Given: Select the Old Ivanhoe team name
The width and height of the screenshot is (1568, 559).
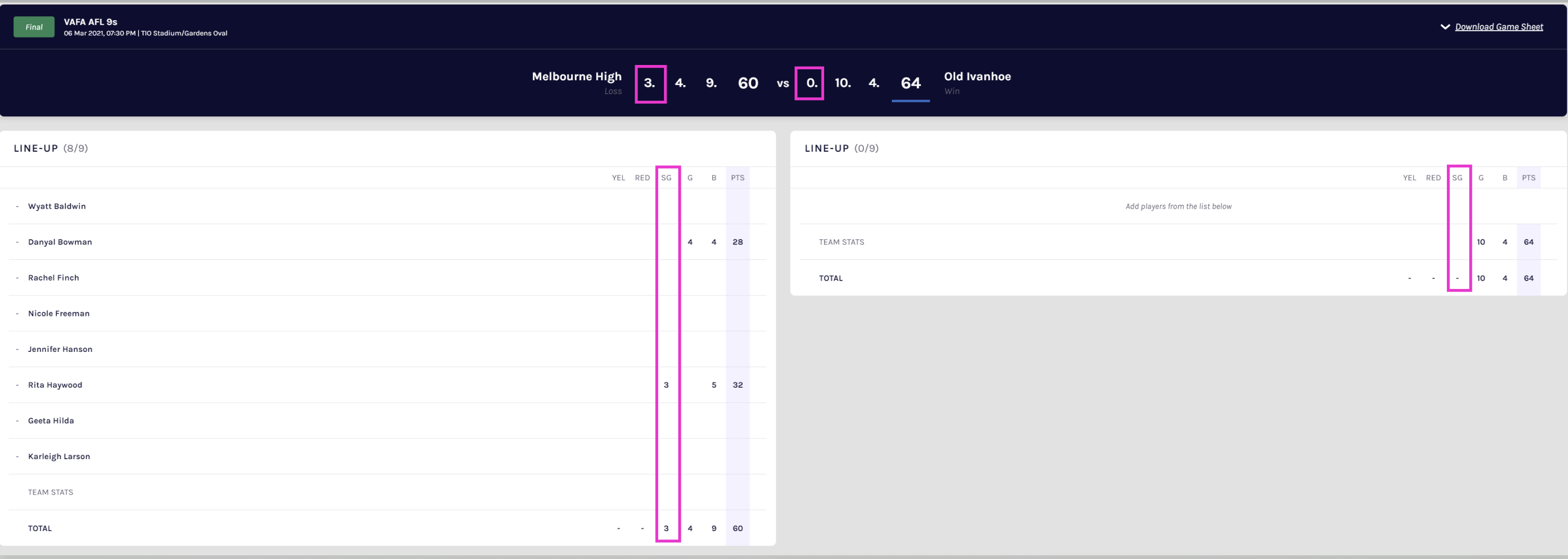Looking at the screenshot, I should pyautogui.click(x=977, y=77).
